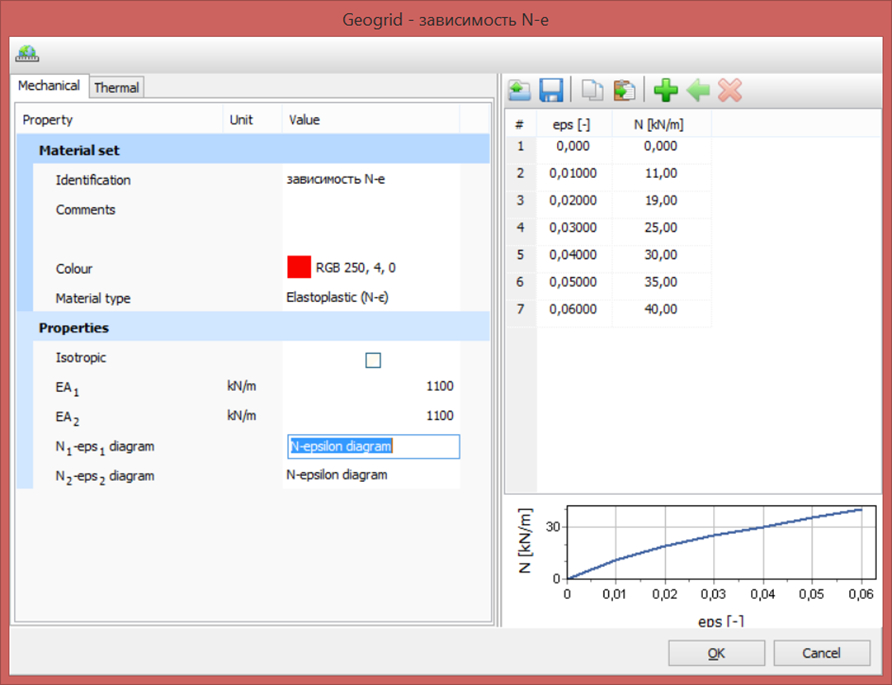Click the Identification value field
Viewport: 892px width, 685px height.
370,180
